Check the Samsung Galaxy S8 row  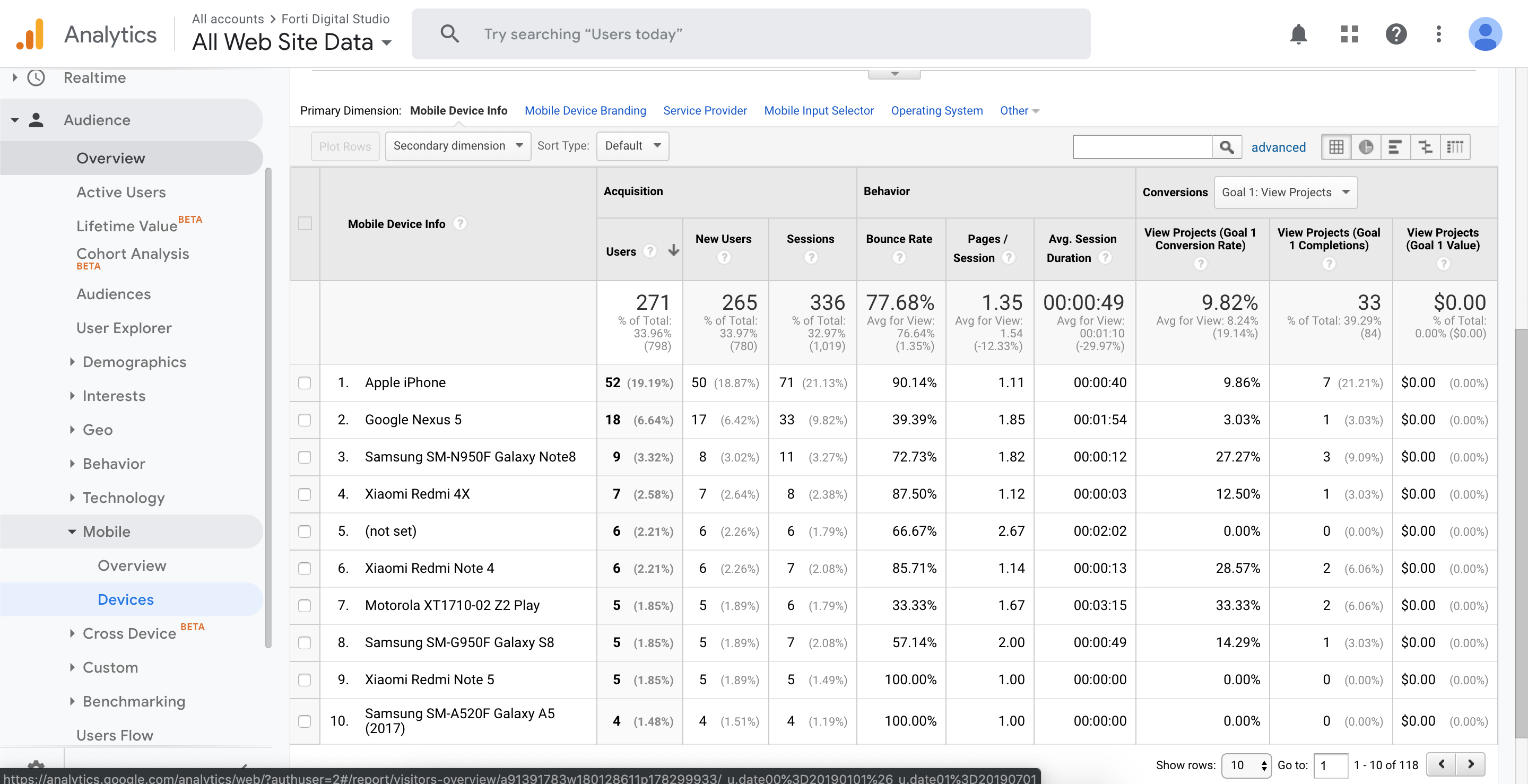coord(305,642)
